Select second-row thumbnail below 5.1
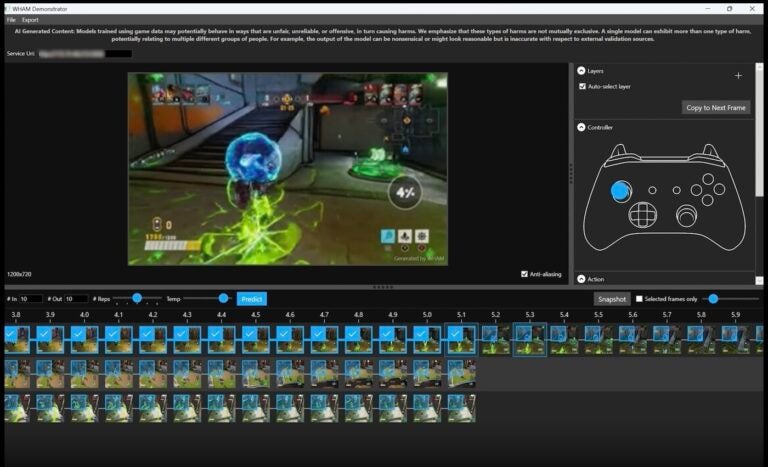The height and width of the screenshot is (467, 768). click(461, 374)
